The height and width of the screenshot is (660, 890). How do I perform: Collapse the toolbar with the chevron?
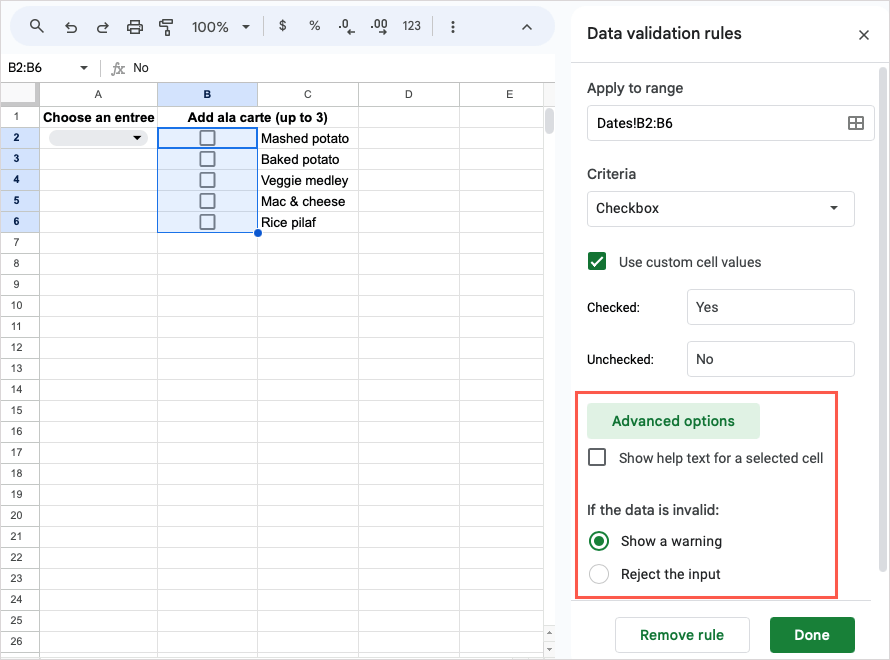[527, 26]
